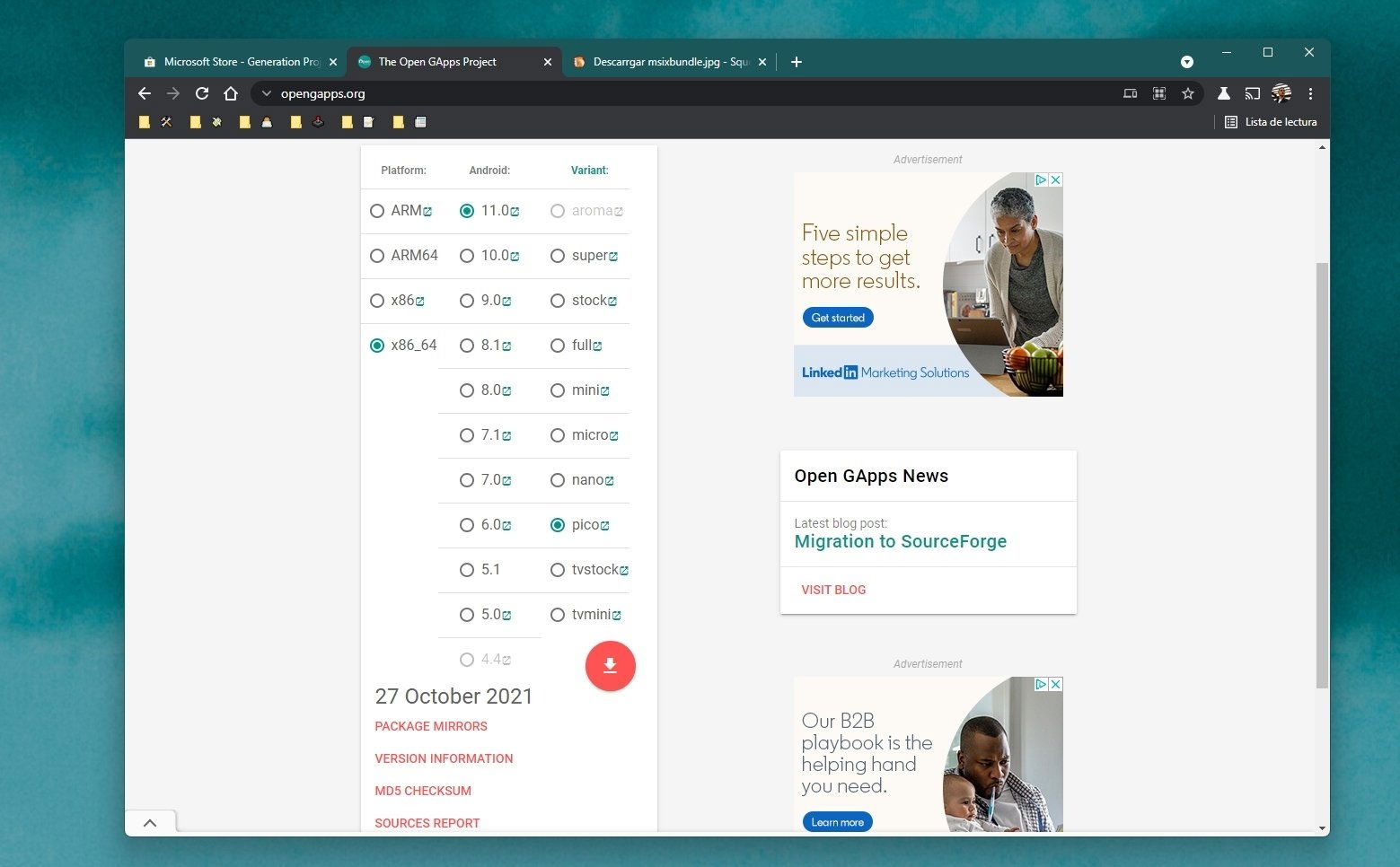1400x867 pixels.
Task: Click the page vertical scrollbar thumb
Action: 1322,475
